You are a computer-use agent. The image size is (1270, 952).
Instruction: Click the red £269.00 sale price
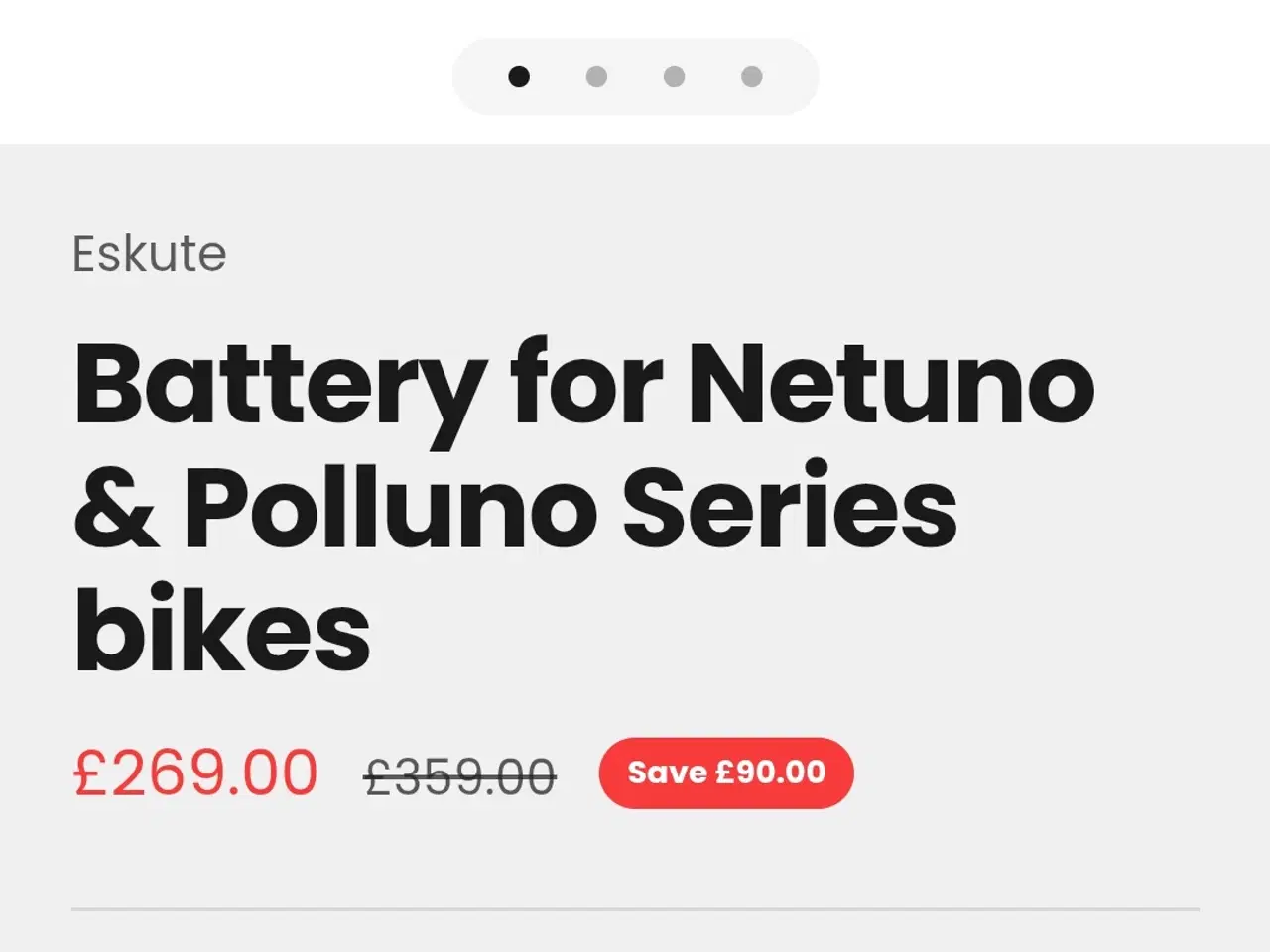(x=195, y=773)
